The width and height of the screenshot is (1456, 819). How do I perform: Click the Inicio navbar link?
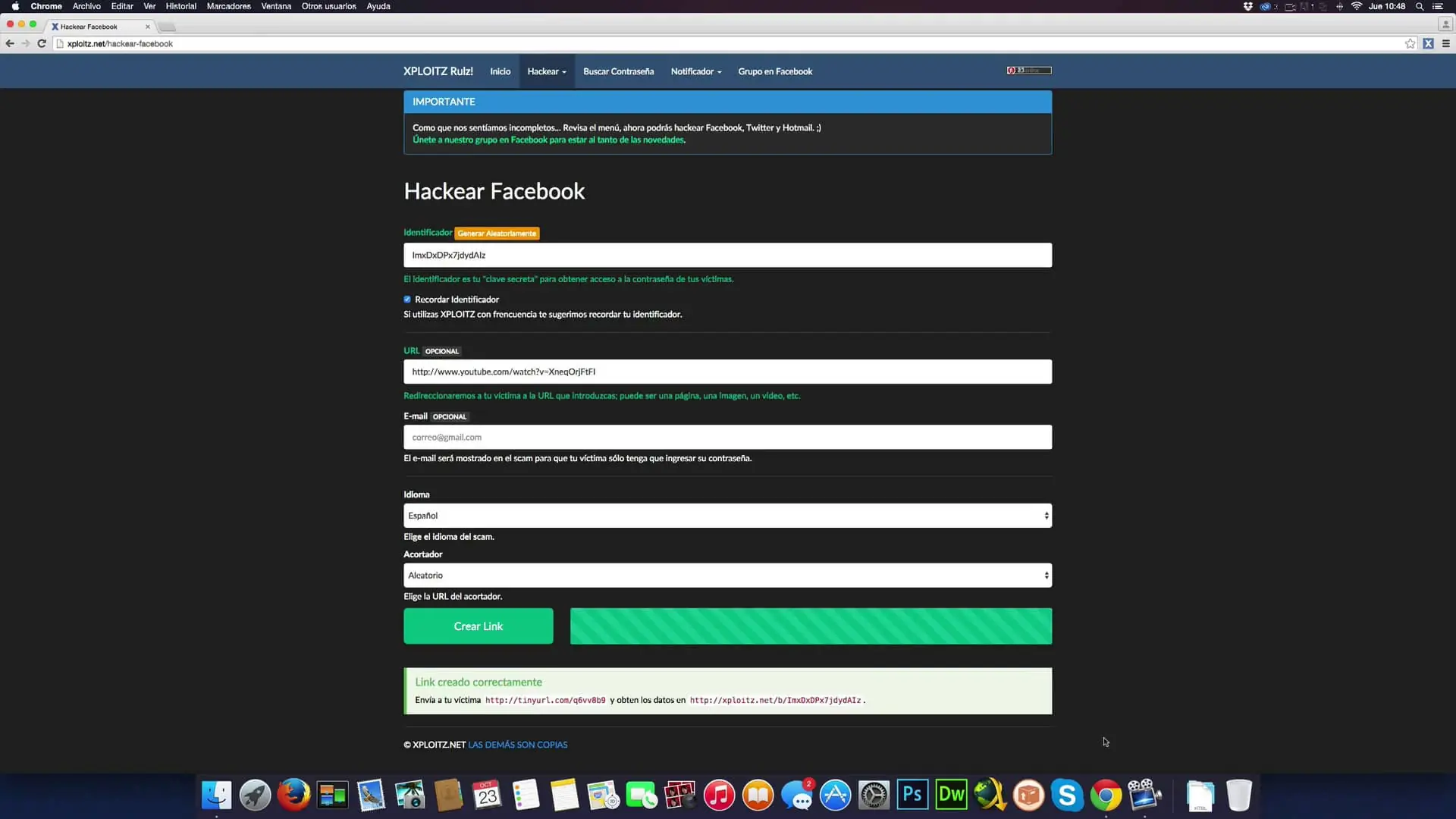coord(500,71)
